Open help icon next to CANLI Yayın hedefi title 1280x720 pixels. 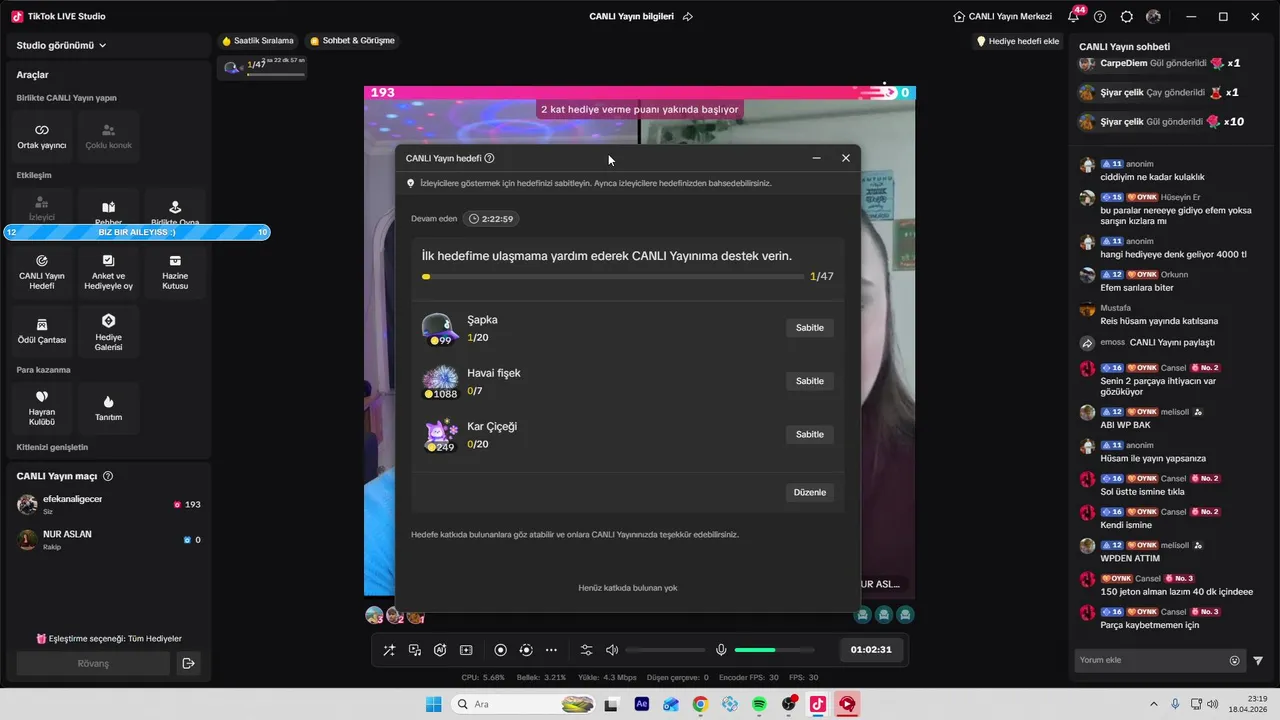coord(489,158)
